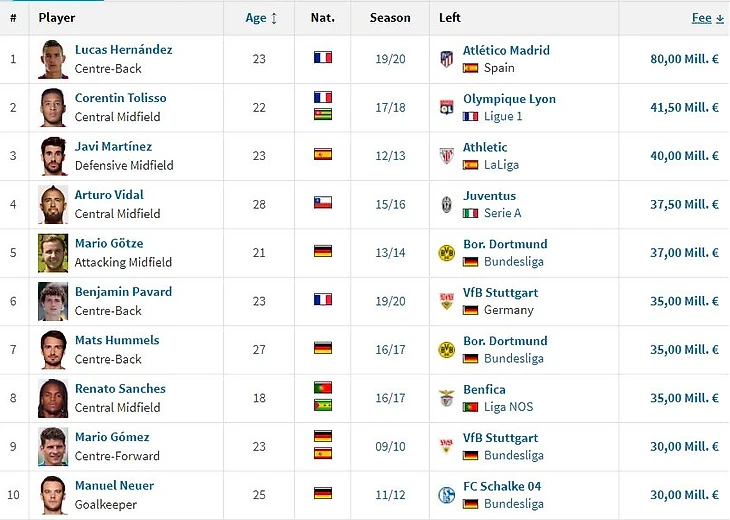Image resolution: width=730 pixels, height=520 pixels.
Task: Click the Atlético Madrid club crest icon
Action: pos(446,59)
